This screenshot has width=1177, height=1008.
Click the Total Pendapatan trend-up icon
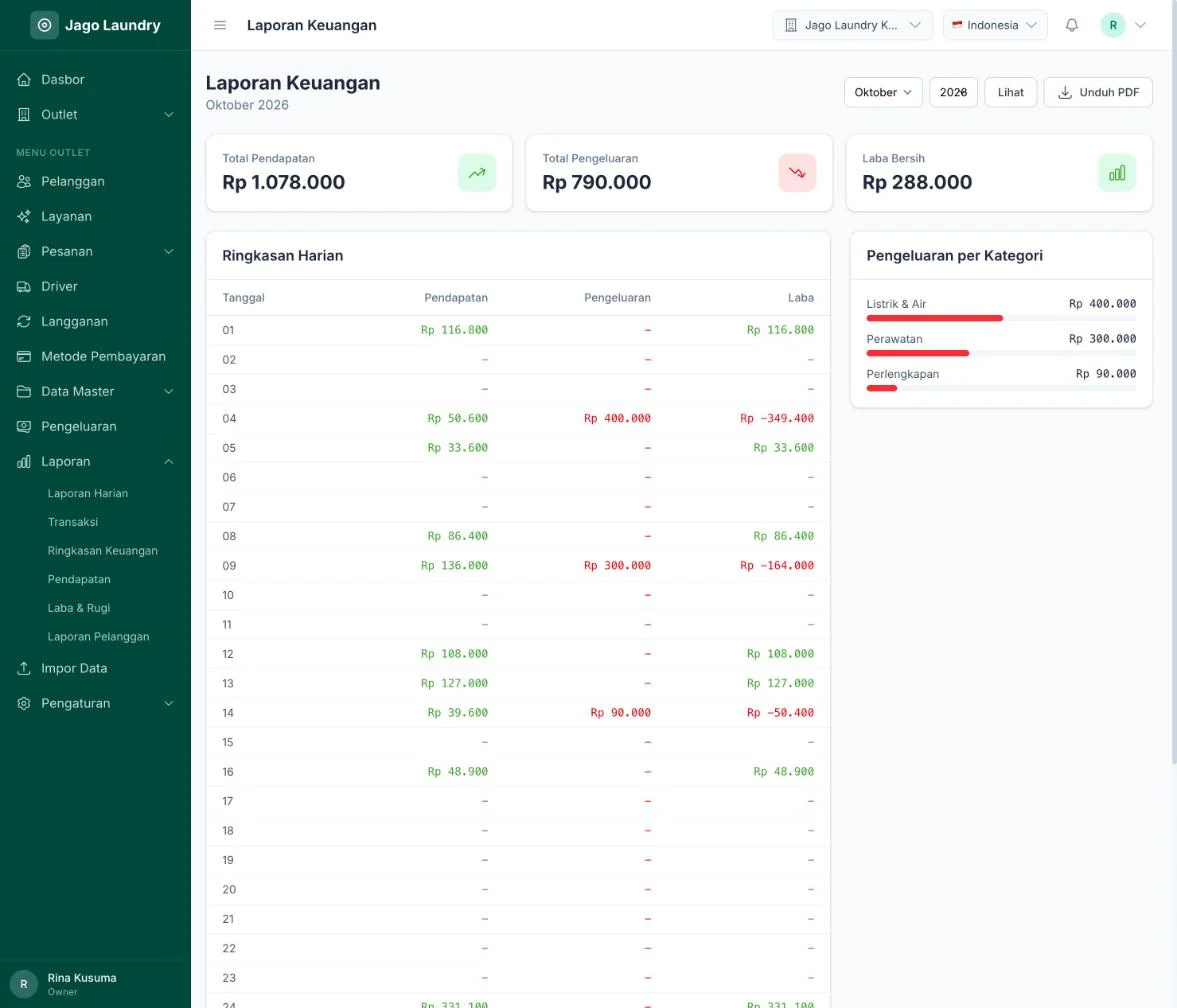477,173
